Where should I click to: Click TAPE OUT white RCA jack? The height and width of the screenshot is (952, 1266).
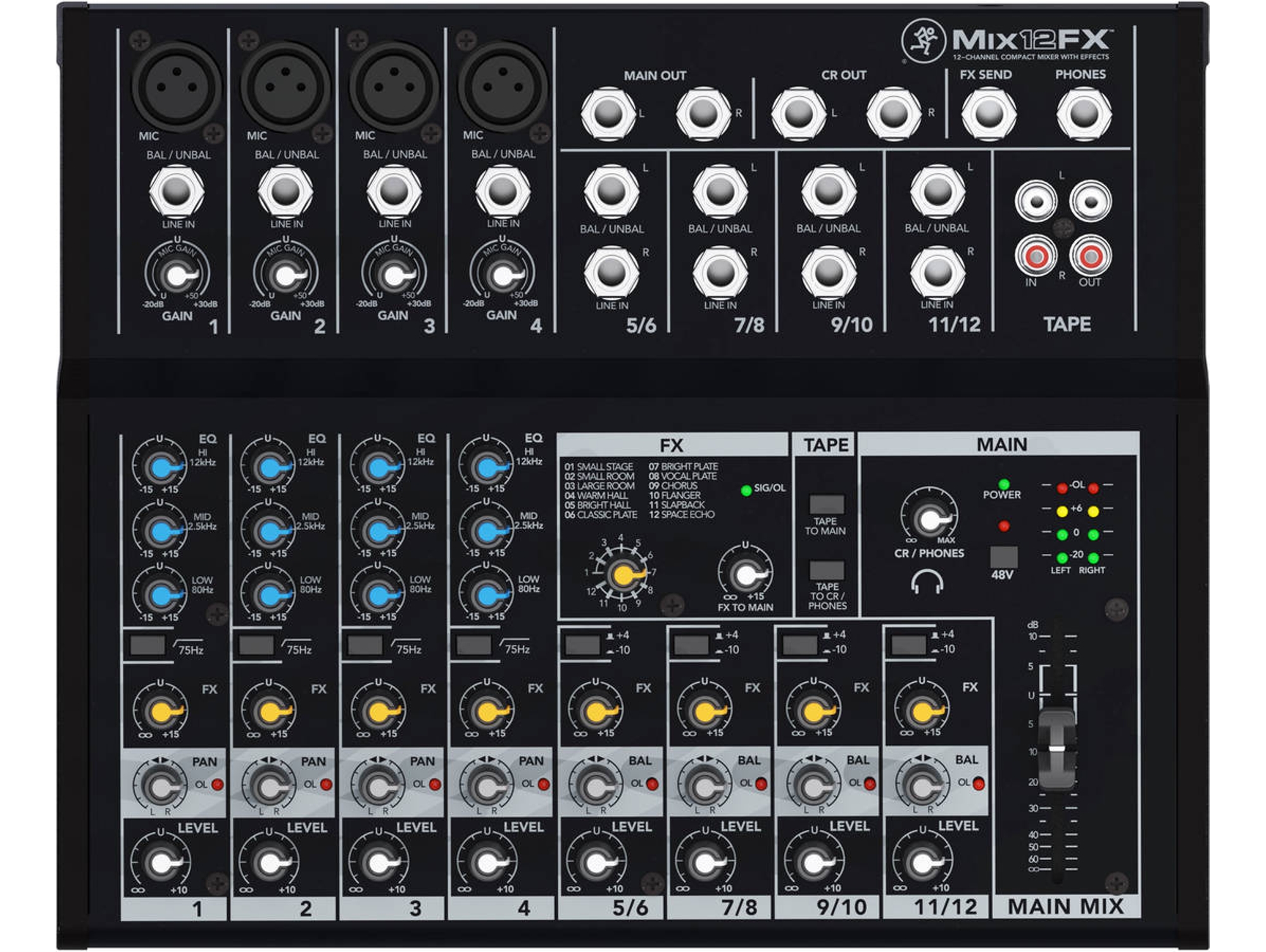tap(1090, 201)
